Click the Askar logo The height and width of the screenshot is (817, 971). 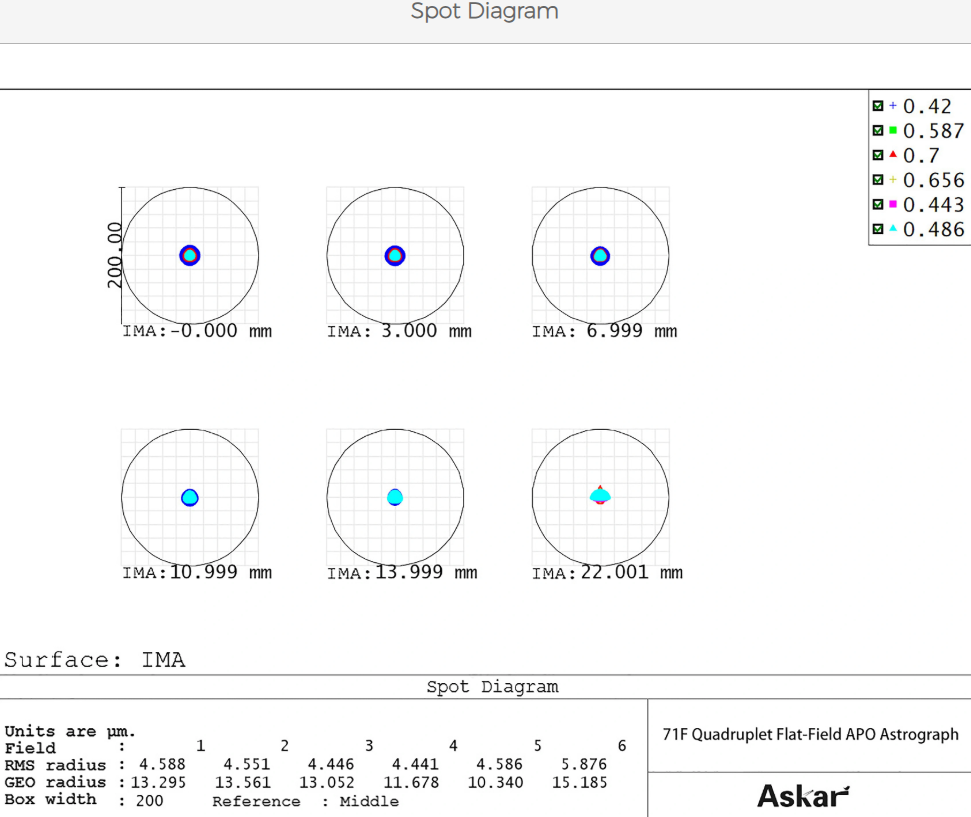803,795
